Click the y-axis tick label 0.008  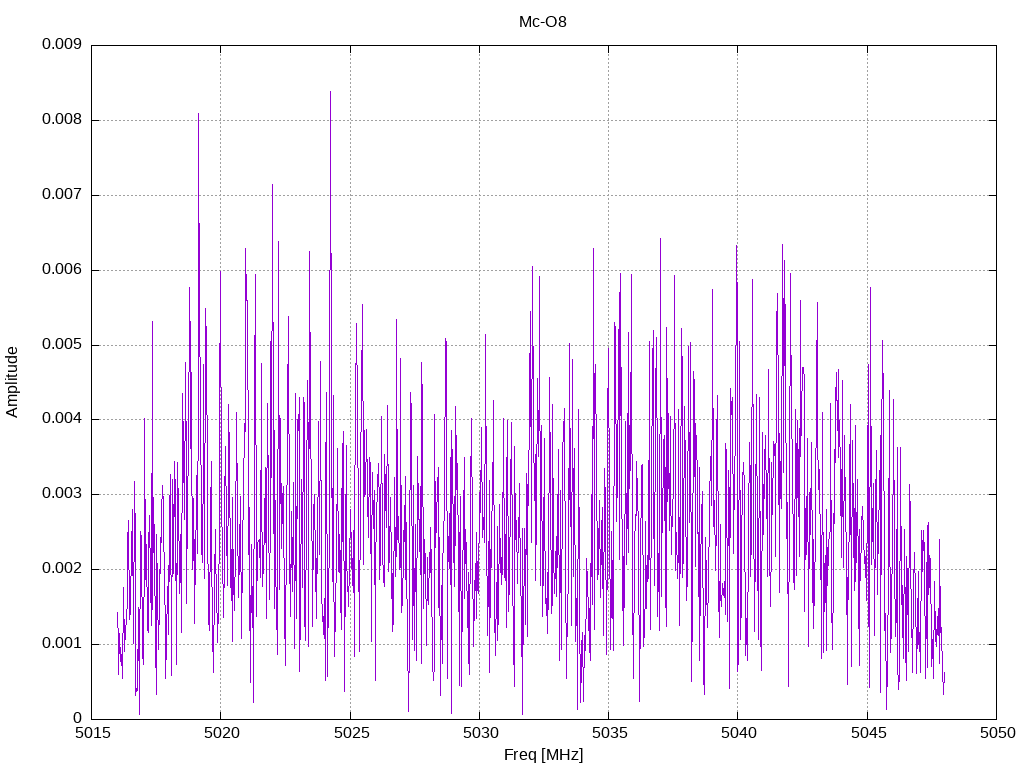62,120
